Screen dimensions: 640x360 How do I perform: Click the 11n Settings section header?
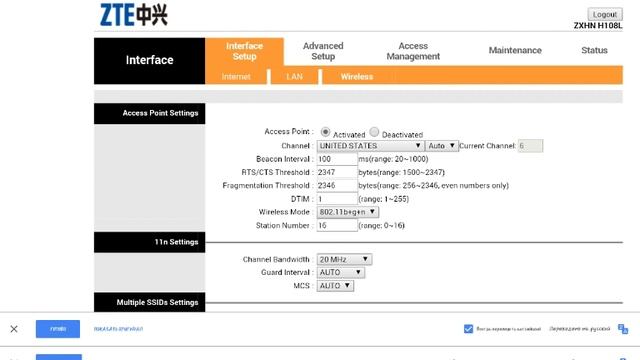click(150, 242)
